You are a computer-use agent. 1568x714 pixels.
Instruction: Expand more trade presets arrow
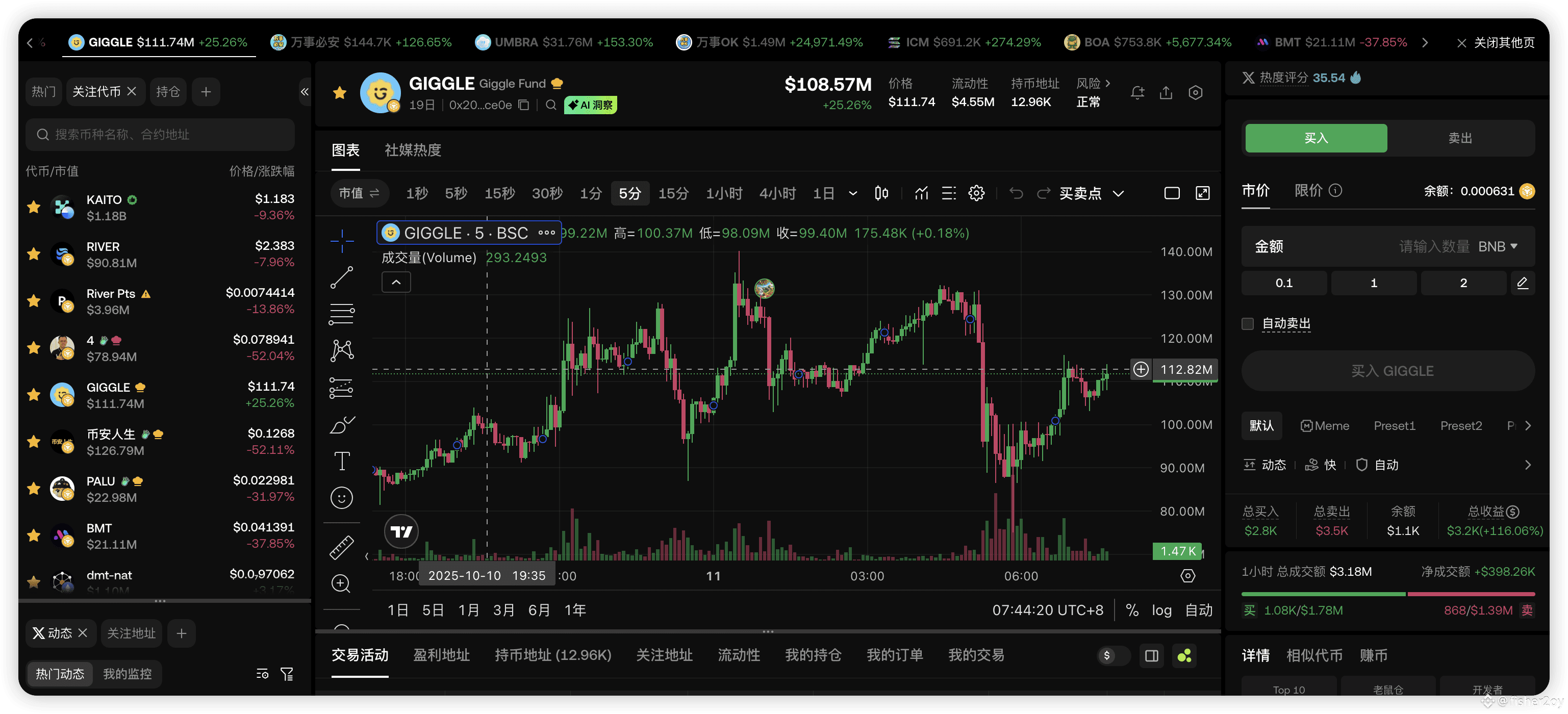(1528, 425)
